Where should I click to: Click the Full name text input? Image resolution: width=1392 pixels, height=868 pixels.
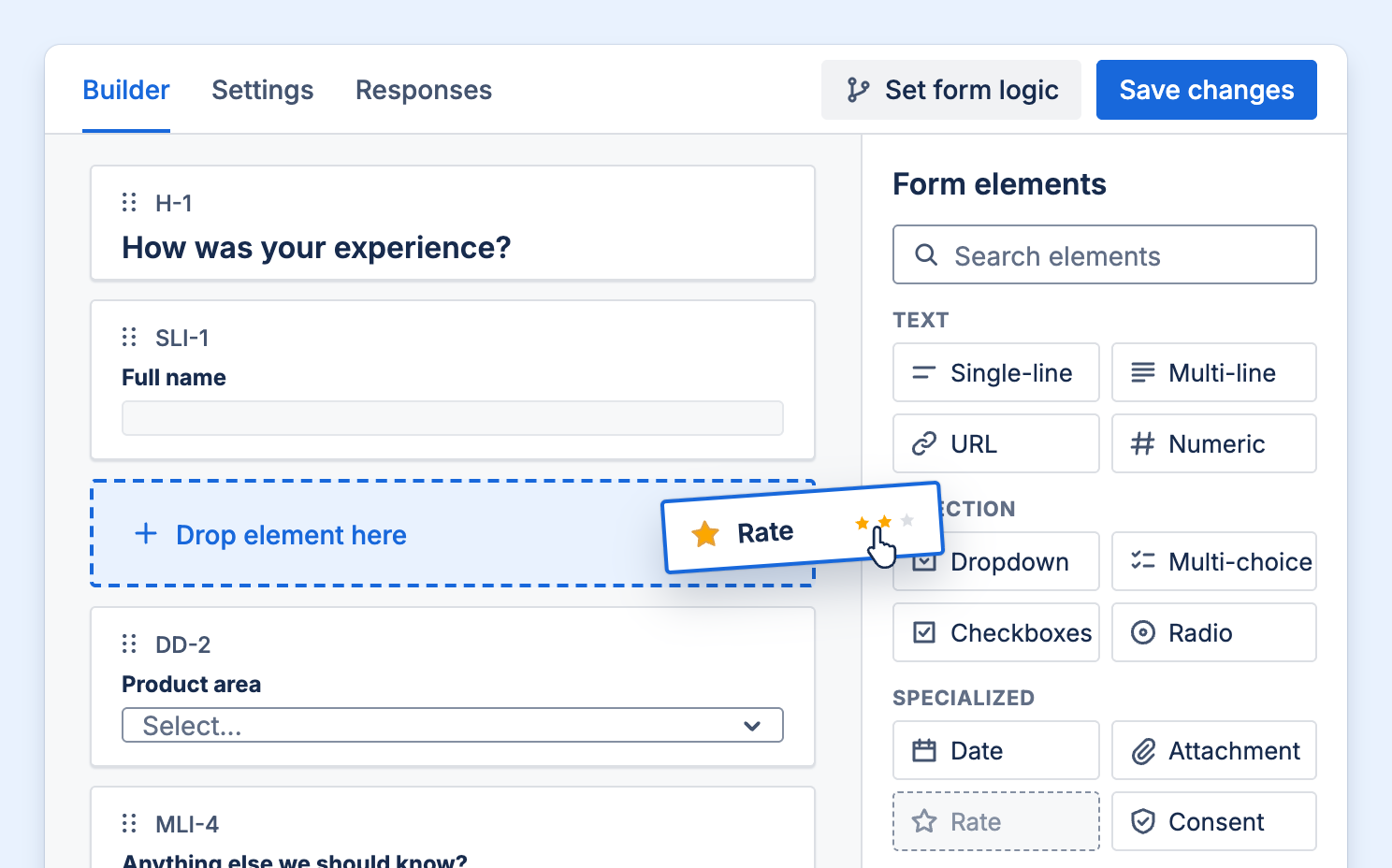(453, 418)
